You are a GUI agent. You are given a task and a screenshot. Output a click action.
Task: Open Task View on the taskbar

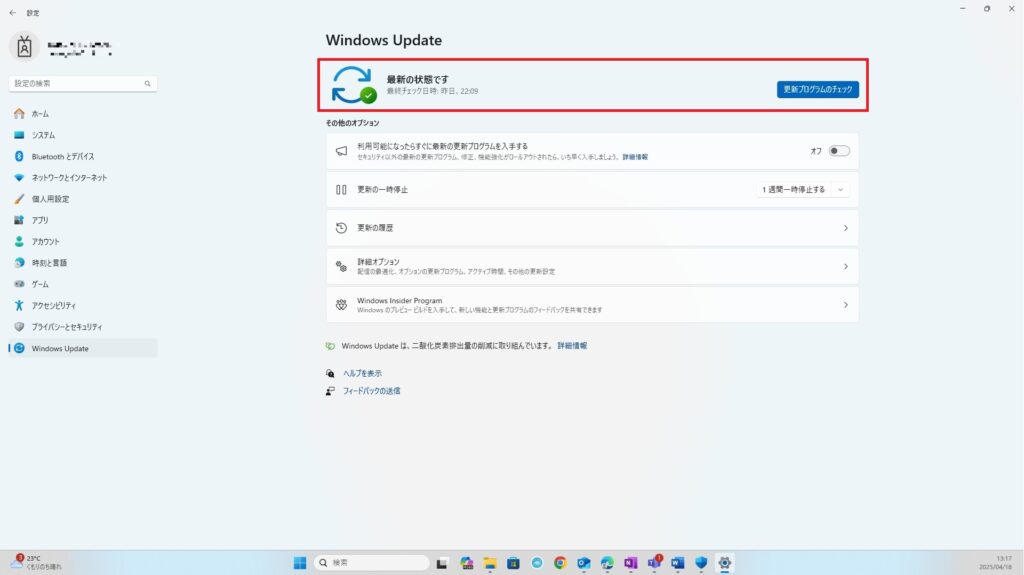442,563
